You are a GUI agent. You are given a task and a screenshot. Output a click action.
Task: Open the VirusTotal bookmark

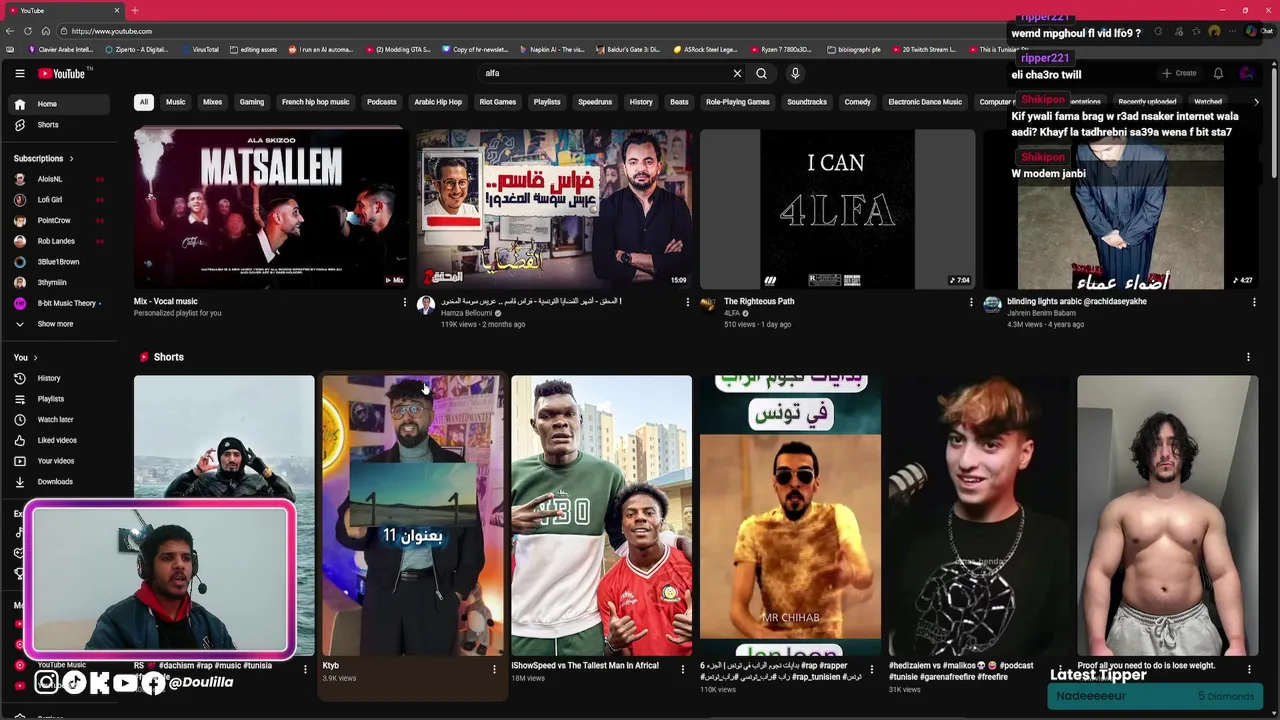point(200,49)
